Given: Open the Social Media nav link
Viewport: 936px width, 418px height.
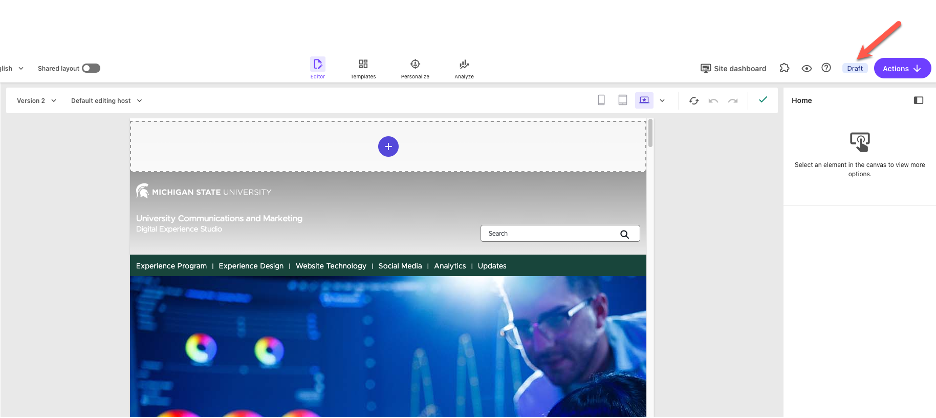Looking at the screenshot, I should [400, 266].
